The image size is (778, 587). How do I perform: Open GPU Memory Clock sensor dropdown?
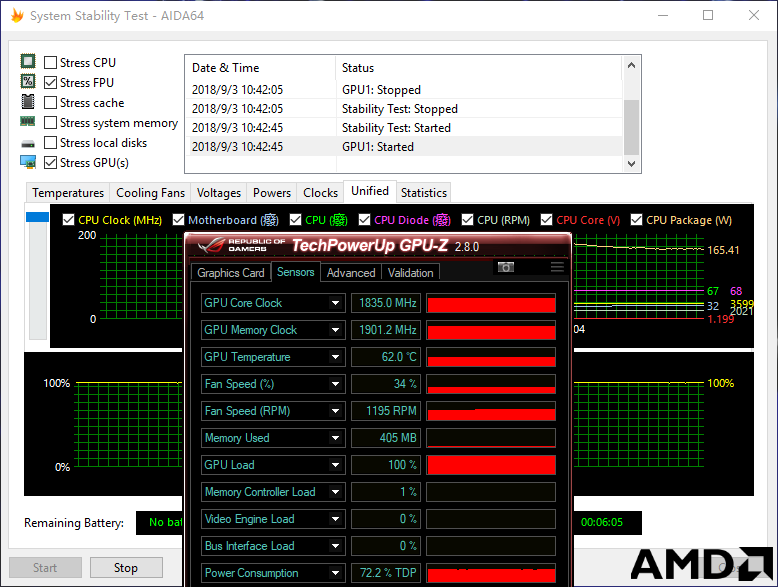pyautogui.click(x=336, y=330)
